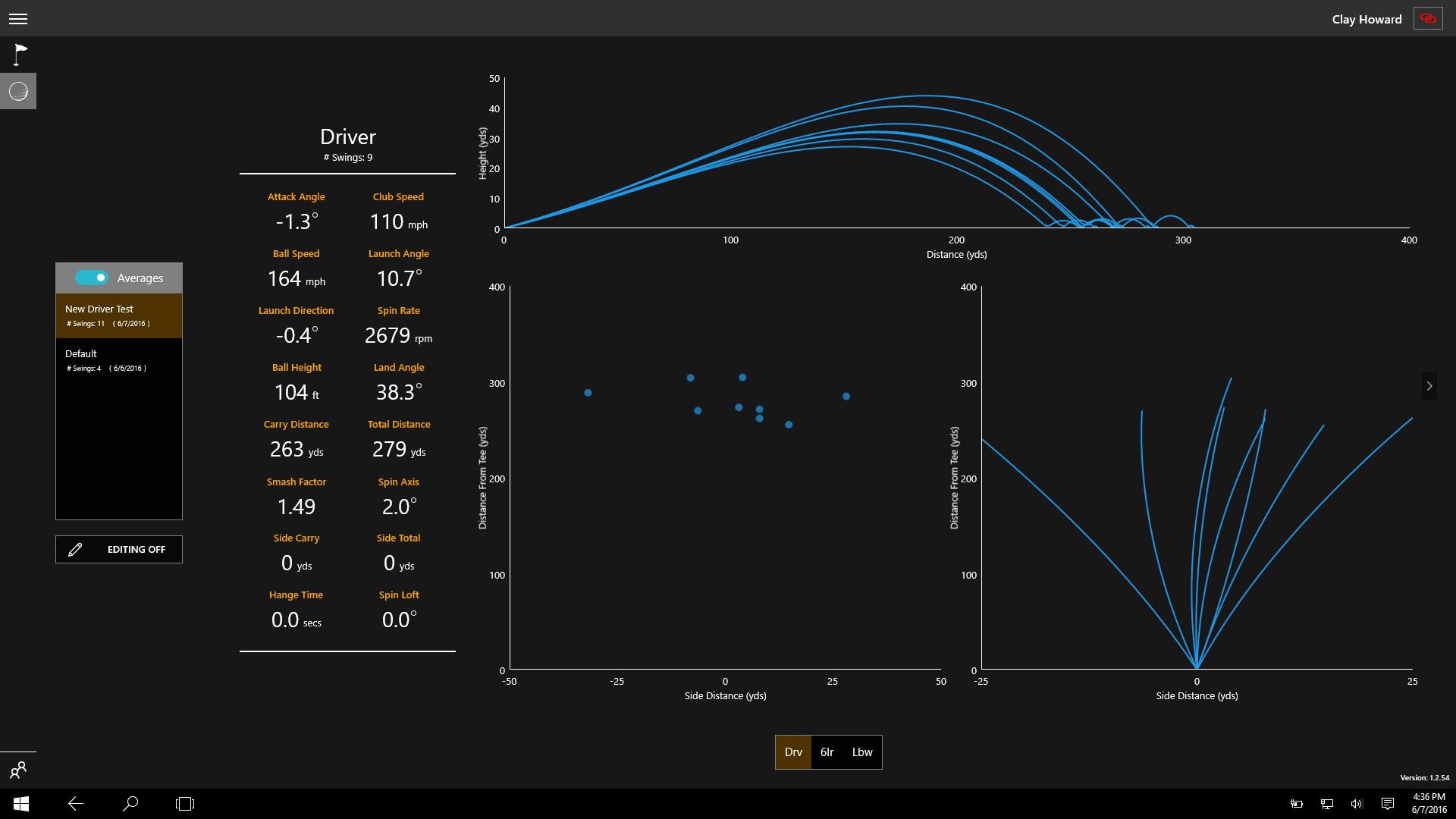Image resolution: width=1456 pixels, height=819 pixels.
Task: Open the hamburger menu
Action: click(x=18, y=19)
